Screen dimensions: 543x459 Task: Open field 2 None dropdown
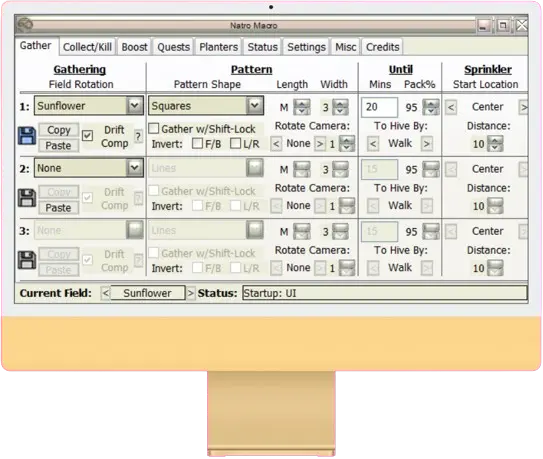(89, 168)
